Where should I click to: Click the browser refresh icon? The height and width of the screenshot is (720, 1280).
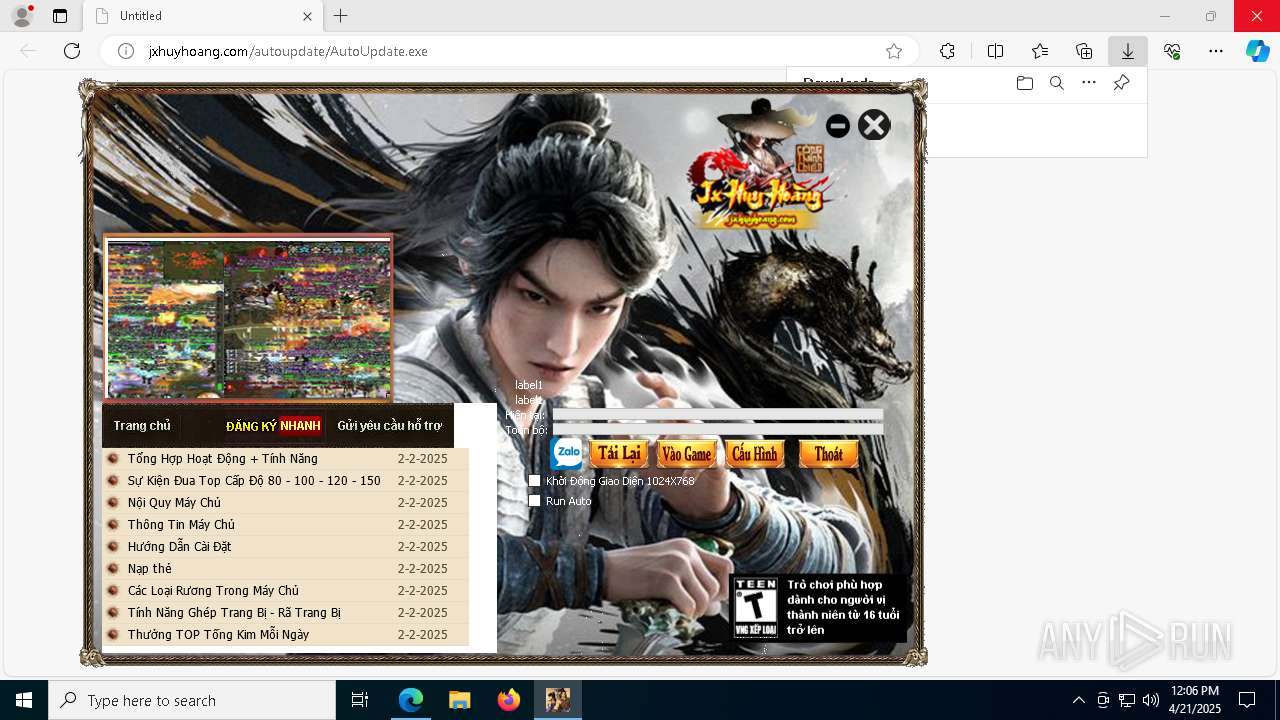(72, 51)
